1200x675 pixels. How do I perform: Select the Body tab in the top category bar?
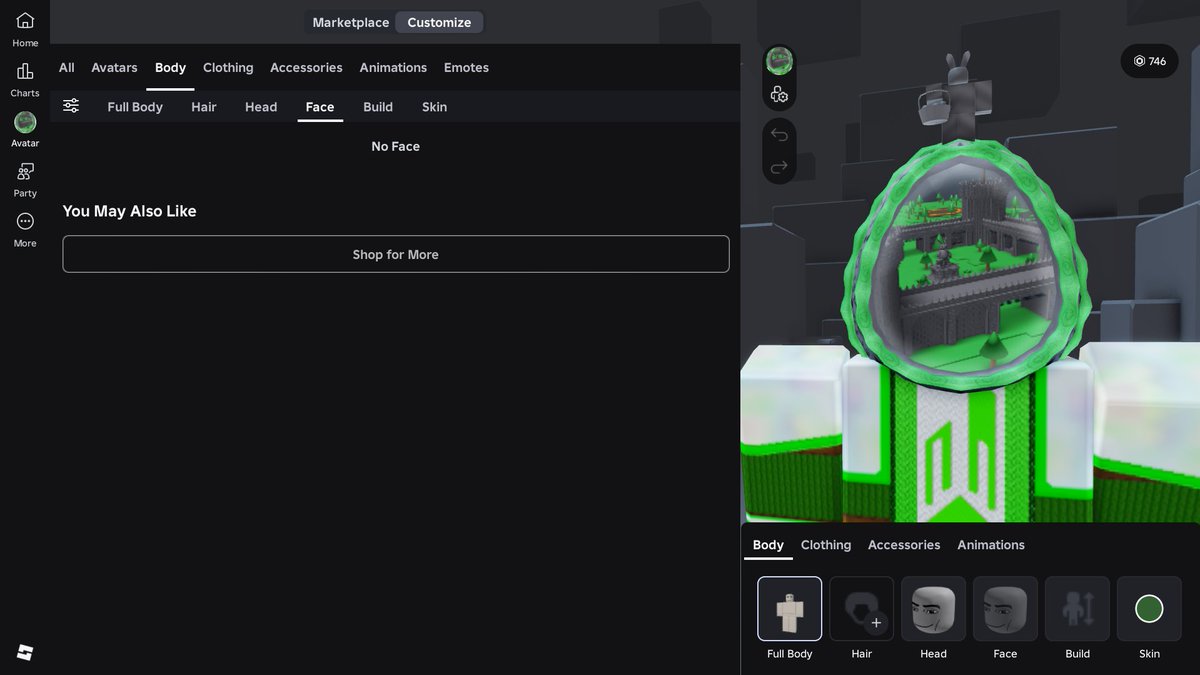pyautogui.click(x=170, y=68)
